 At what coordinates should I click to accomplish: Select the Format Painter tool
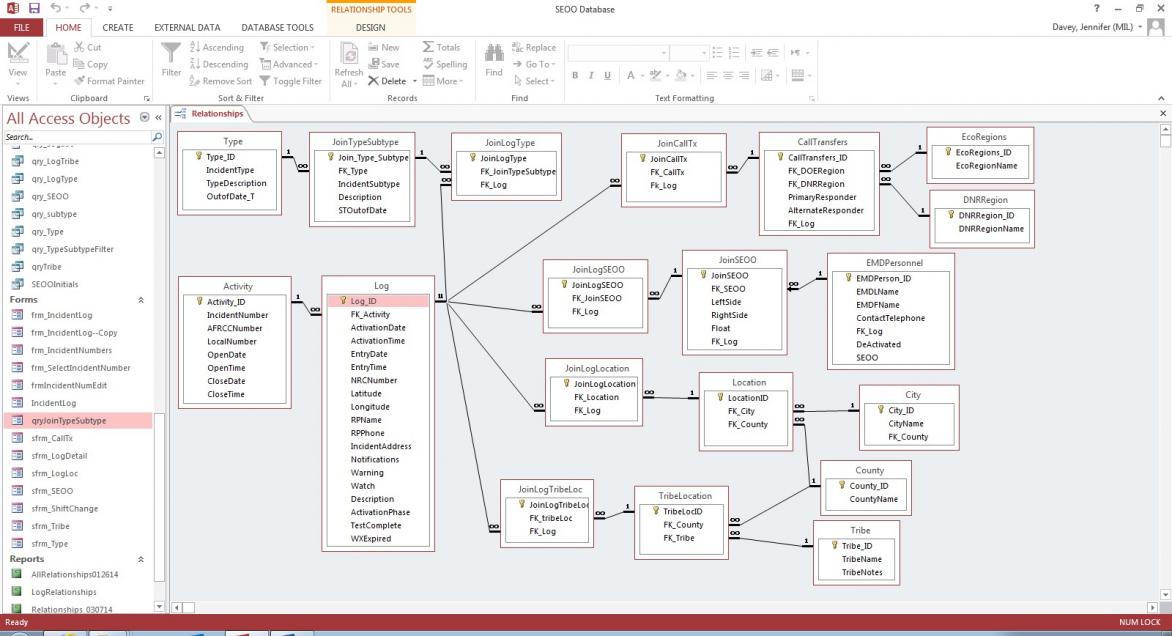pyautogui.click(x=109, y=81)
